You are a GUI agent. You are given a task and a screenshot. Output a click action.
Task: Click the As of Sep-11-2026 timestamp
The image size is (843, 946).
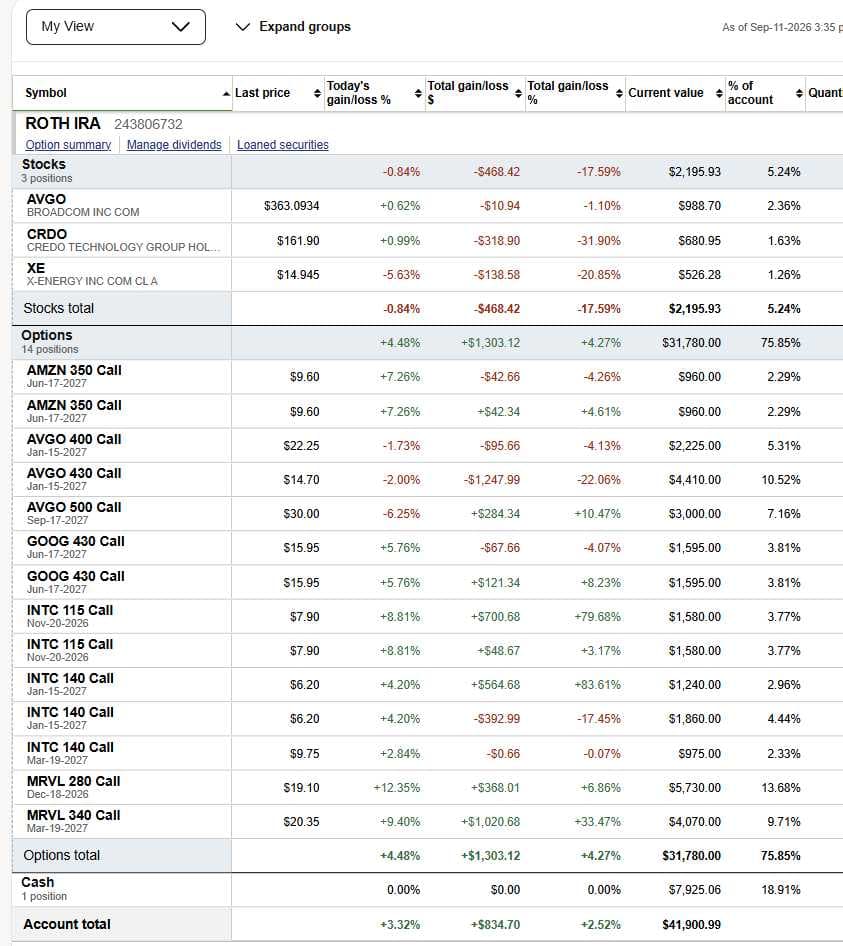tap(782, 27)
